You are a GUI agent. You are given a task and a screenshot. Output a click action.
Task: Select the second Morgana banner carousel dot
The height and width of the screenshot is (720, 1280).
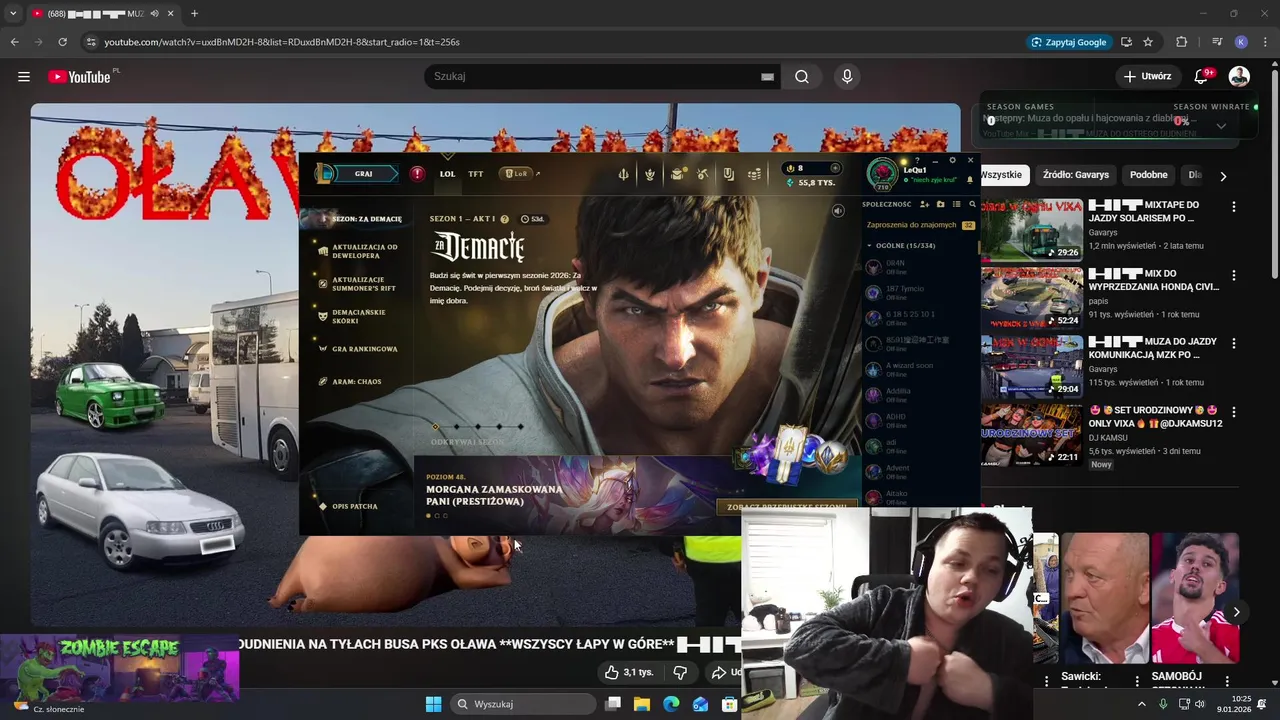pos(437,516)
